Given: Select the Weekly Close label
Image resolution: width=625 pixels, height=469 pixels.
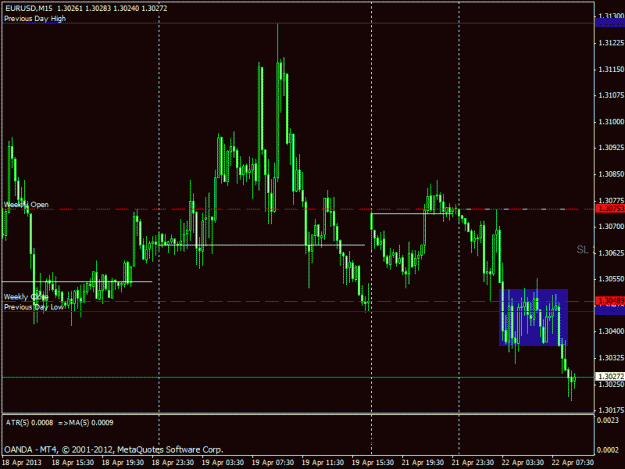Looking at the screenshot, I should click(x=26, y=297).
